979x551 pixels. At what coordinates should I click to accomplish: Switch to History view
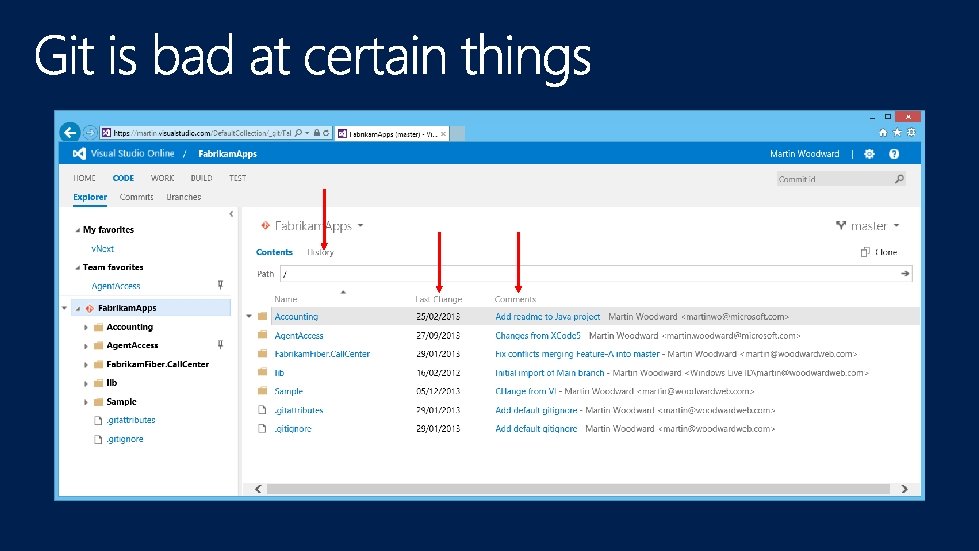tap(320, 252)
